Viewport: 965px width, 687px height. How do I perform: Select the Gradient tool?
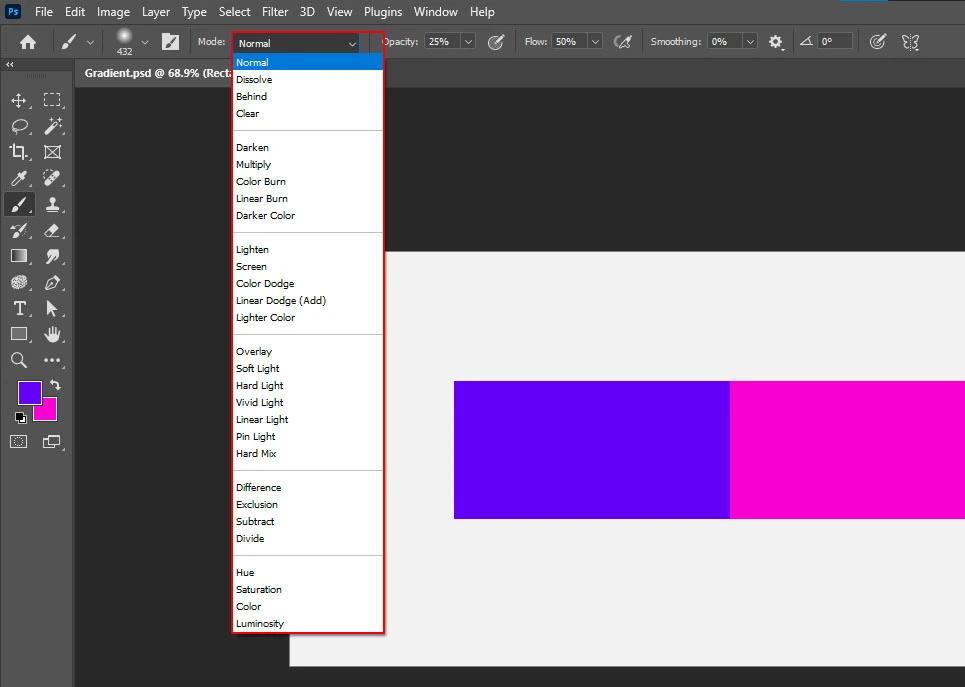coord(18,256)
